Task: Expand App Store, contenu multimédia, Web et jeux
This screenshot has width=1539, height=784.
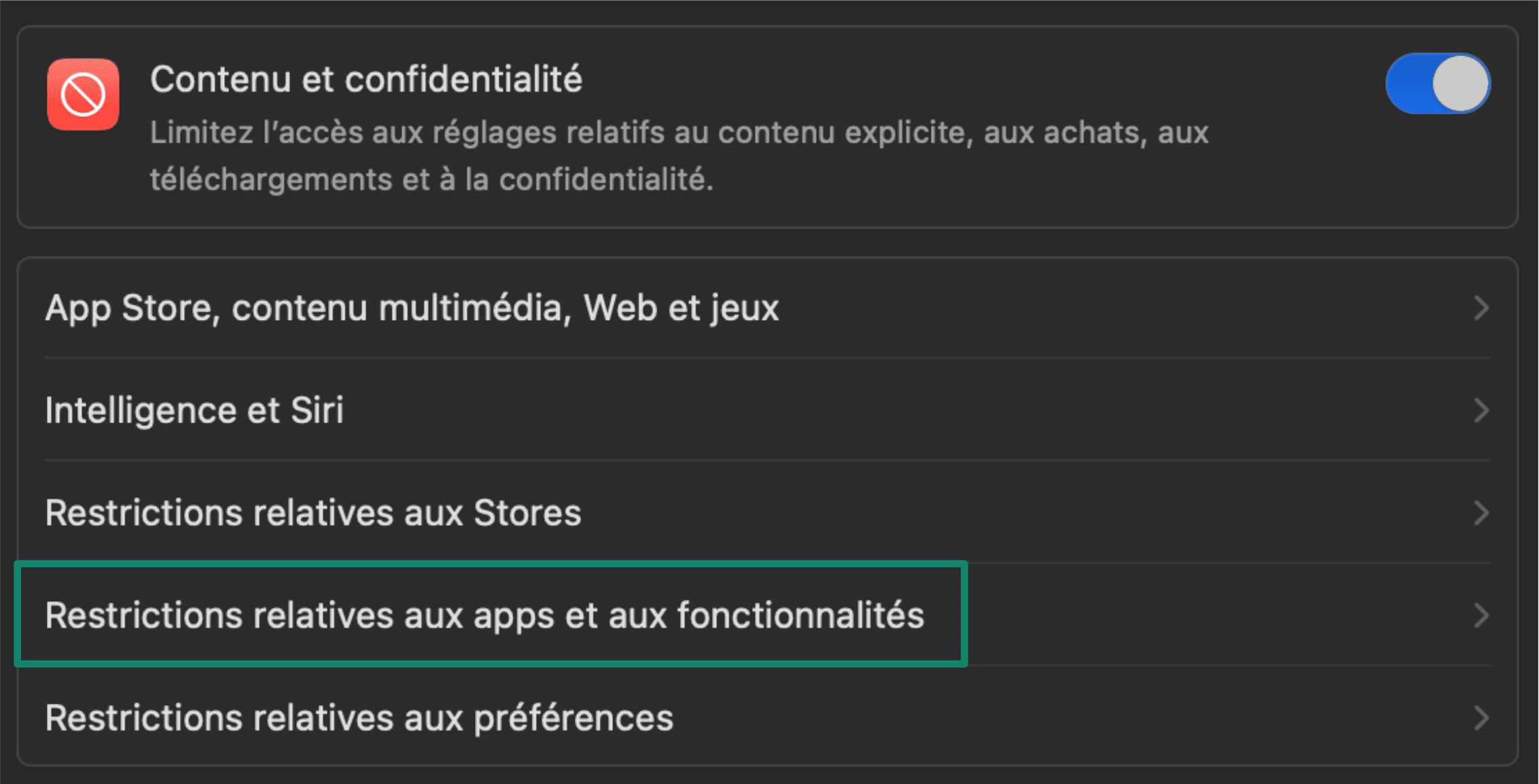Action: [x=1481, y=309]
